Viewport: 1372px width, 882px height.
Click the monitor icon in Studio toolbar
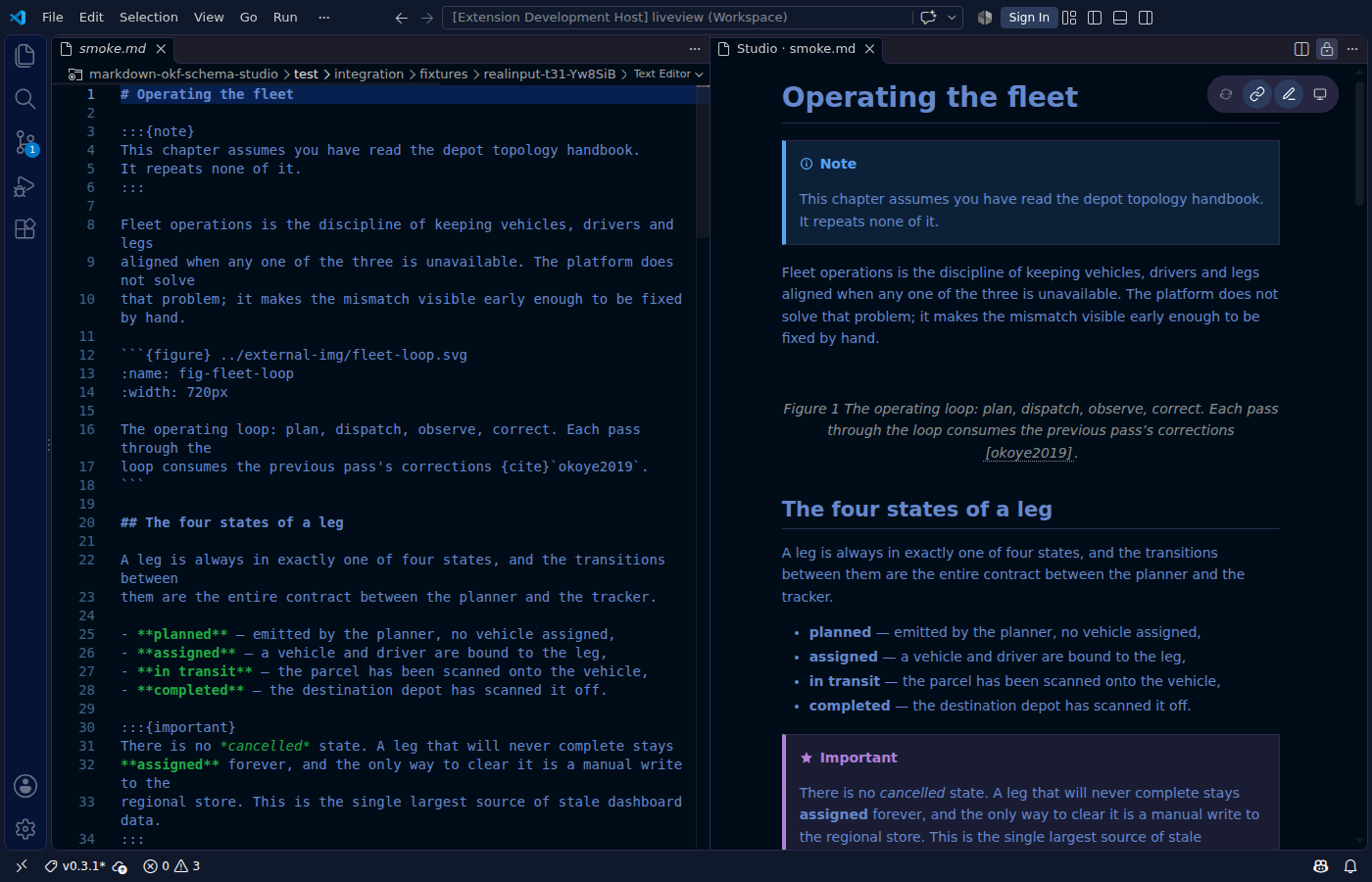[x=1320, y=94]
